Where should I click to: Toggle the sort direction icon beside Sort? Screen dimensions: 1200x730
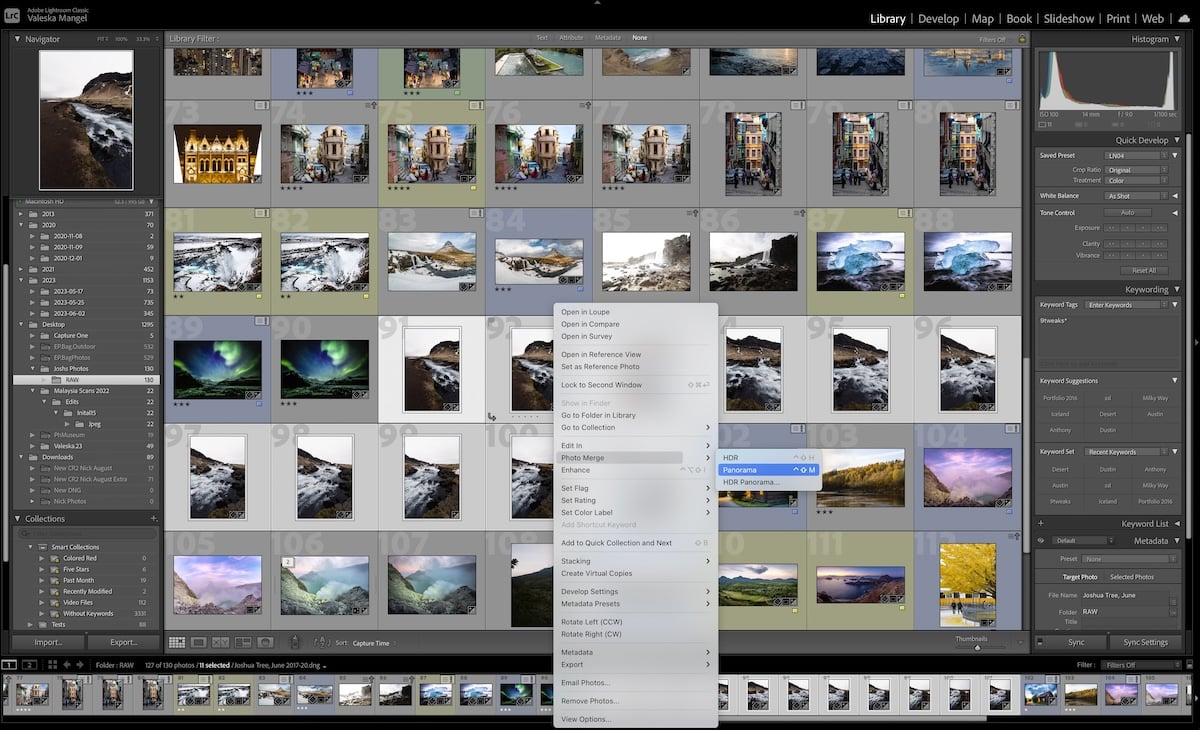pyautogui.click(x=321, y=643)
